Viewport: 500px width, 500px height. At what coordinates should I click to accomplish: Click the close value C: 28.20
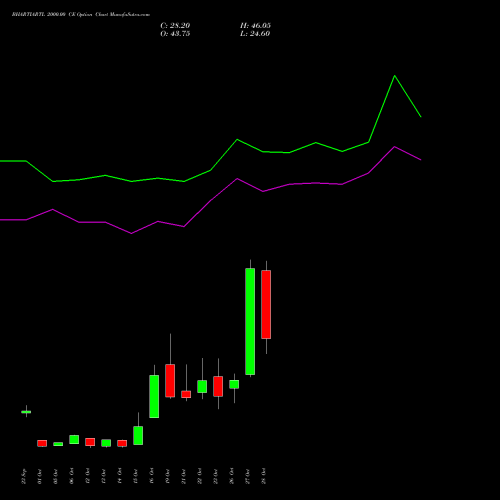pos(175,26)
